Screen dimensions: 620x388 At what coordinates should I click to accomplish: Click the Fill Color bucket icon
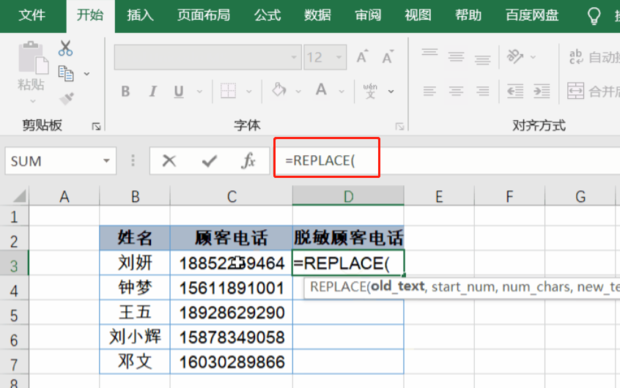point(279,90)
